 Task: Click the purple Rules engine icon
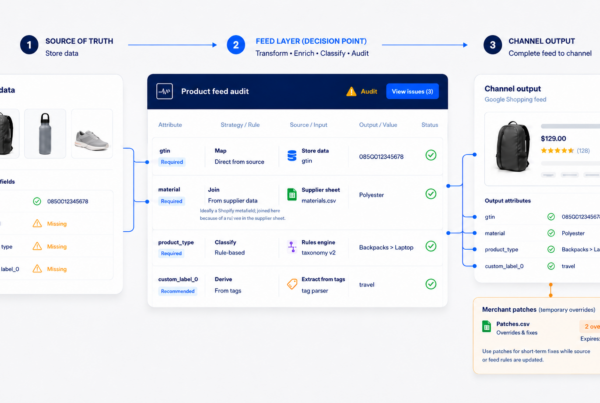tap(292, 247)
